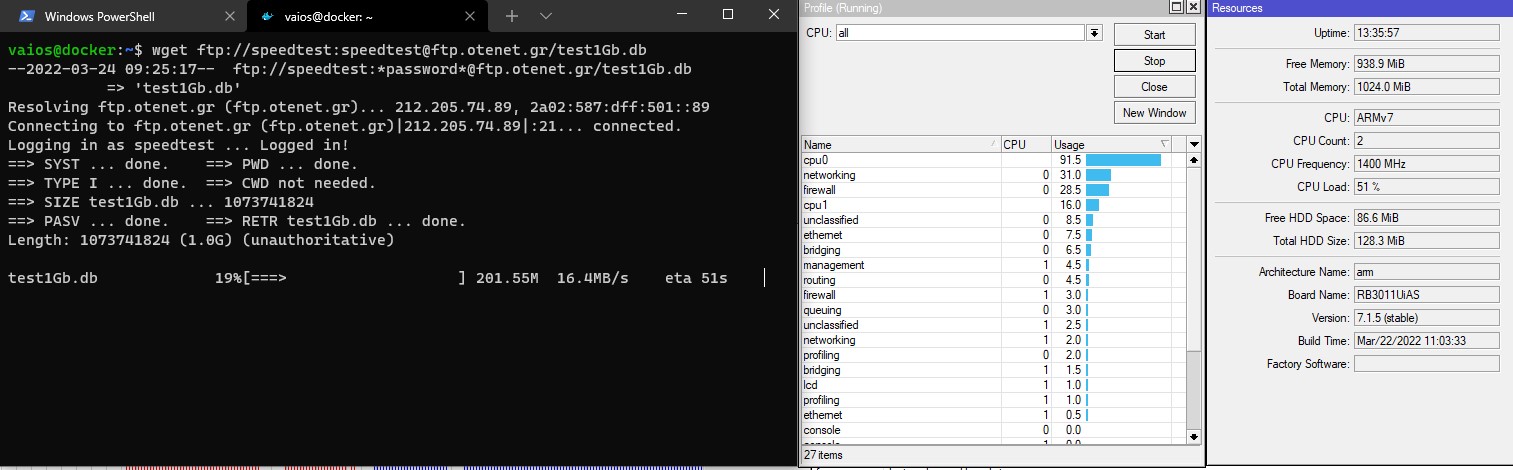The width and height of the screenshot is (1513, 470).
Task: Start the profiler
Action: [1154, 34]
